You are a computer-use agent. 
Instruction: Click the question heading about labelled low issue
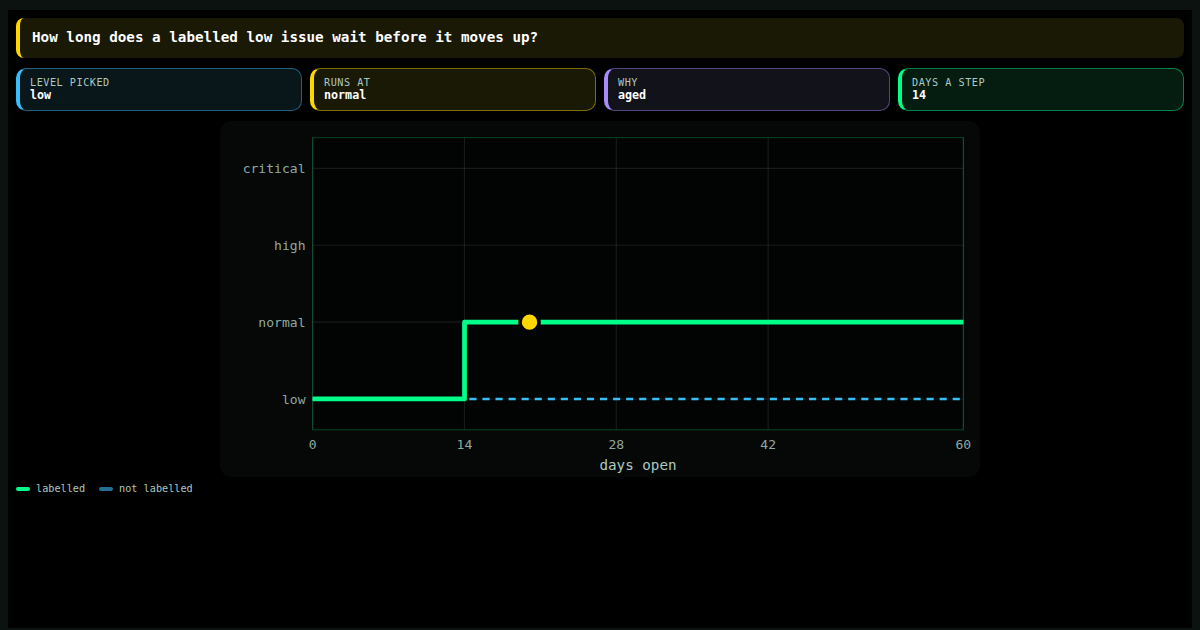[x=285, y=37]
